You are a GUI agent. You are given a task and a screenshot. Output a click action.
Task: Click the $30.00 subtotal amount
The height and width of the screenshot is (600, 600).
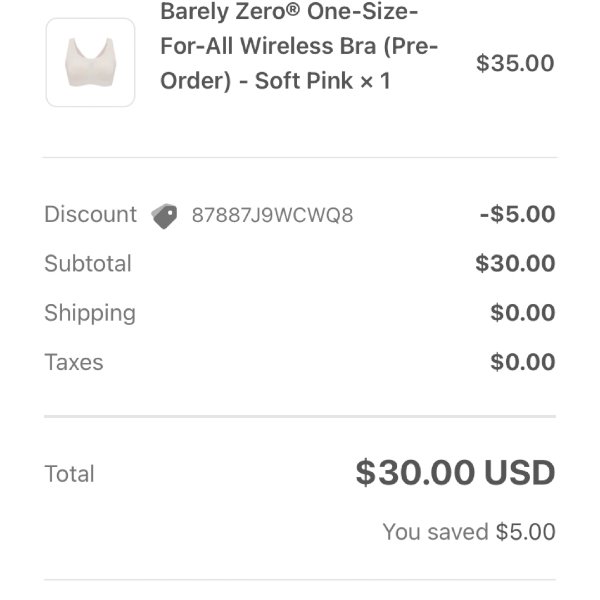515,263
